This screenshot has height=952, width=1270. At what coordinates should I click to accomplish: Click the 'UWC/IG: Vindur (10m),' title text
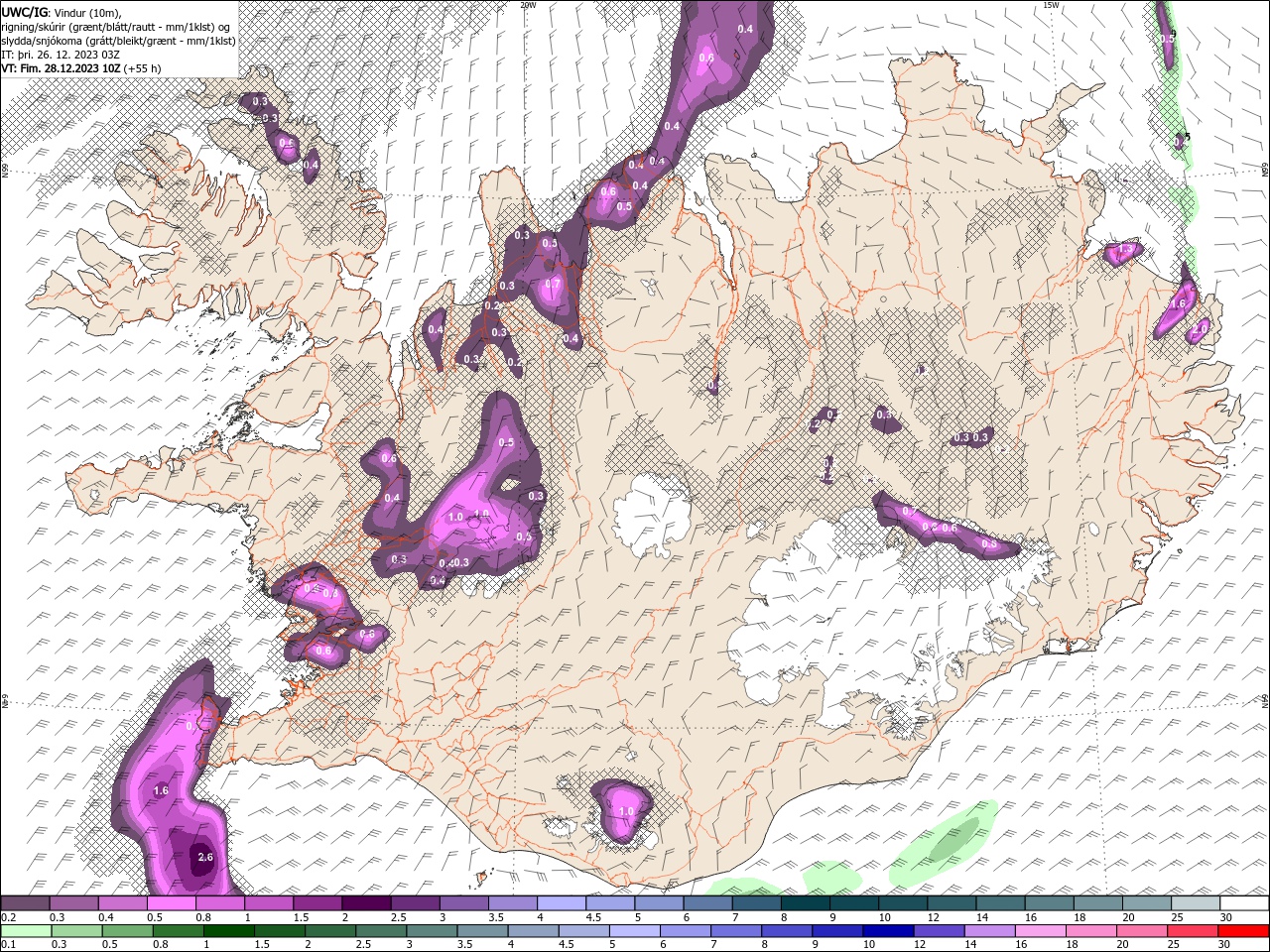coord(62,11)
